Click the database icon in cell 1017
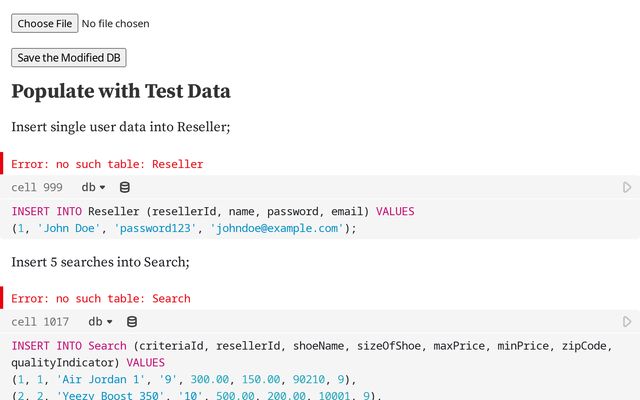This screenshot has height=400, width=640. pos(131,322)
